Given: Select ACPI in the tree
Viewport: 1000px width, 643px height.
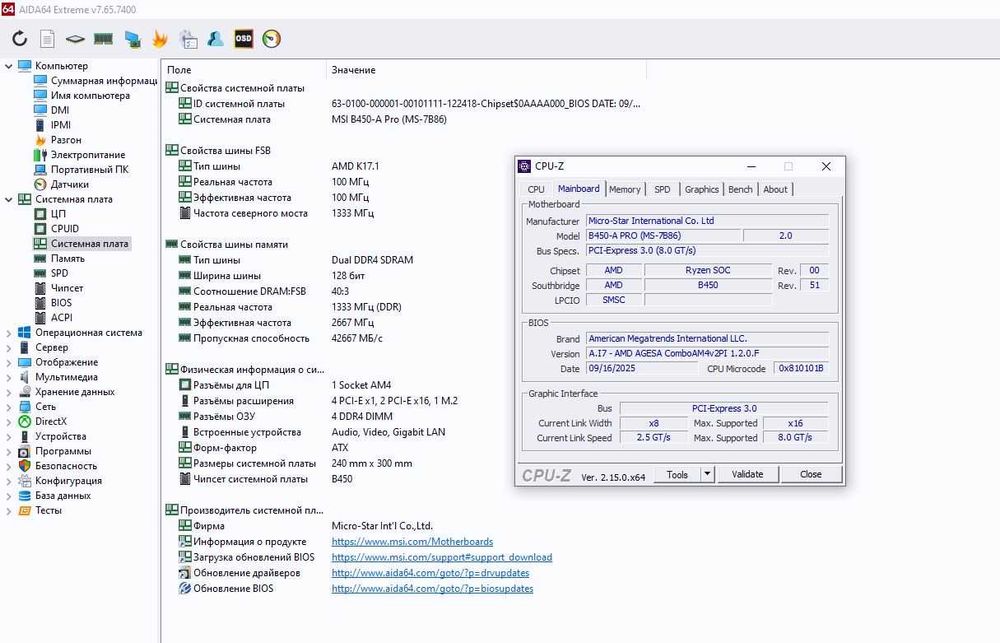Looking at the screenshot, I should coord(62,317).
